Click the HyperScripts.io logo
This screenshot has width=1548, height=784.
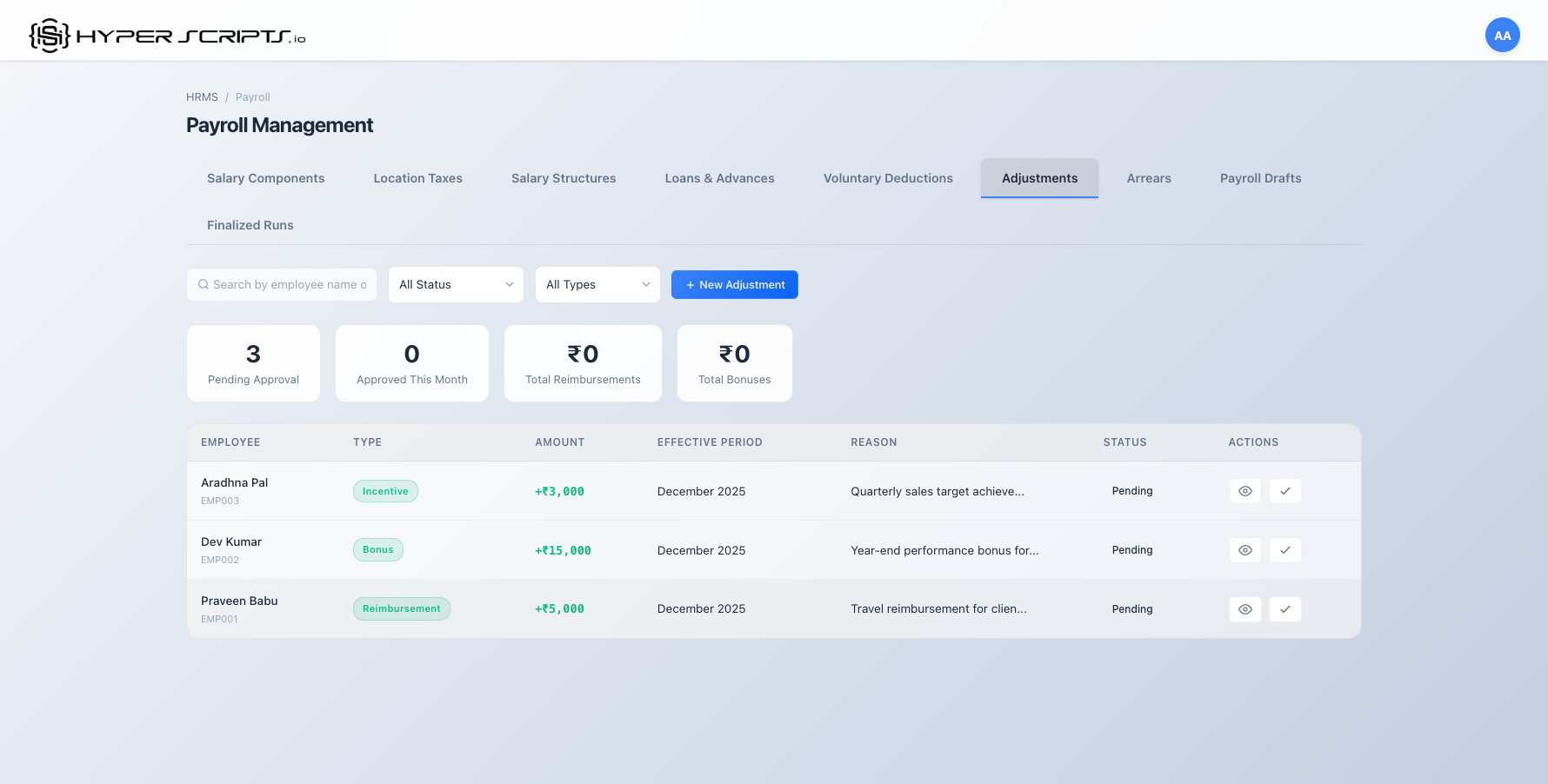[x=167, y=36]
